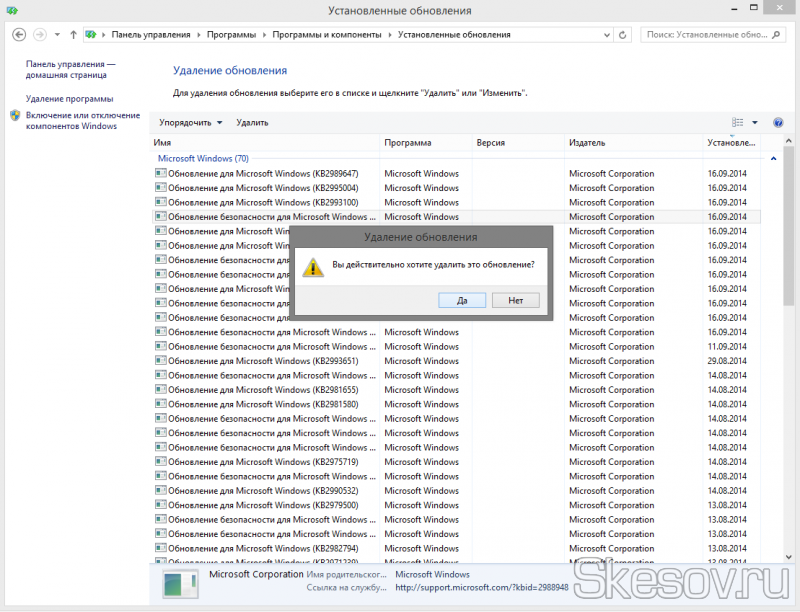
Task: Click the change view icon in the toolbar
Action: click(x=738, y=123)
